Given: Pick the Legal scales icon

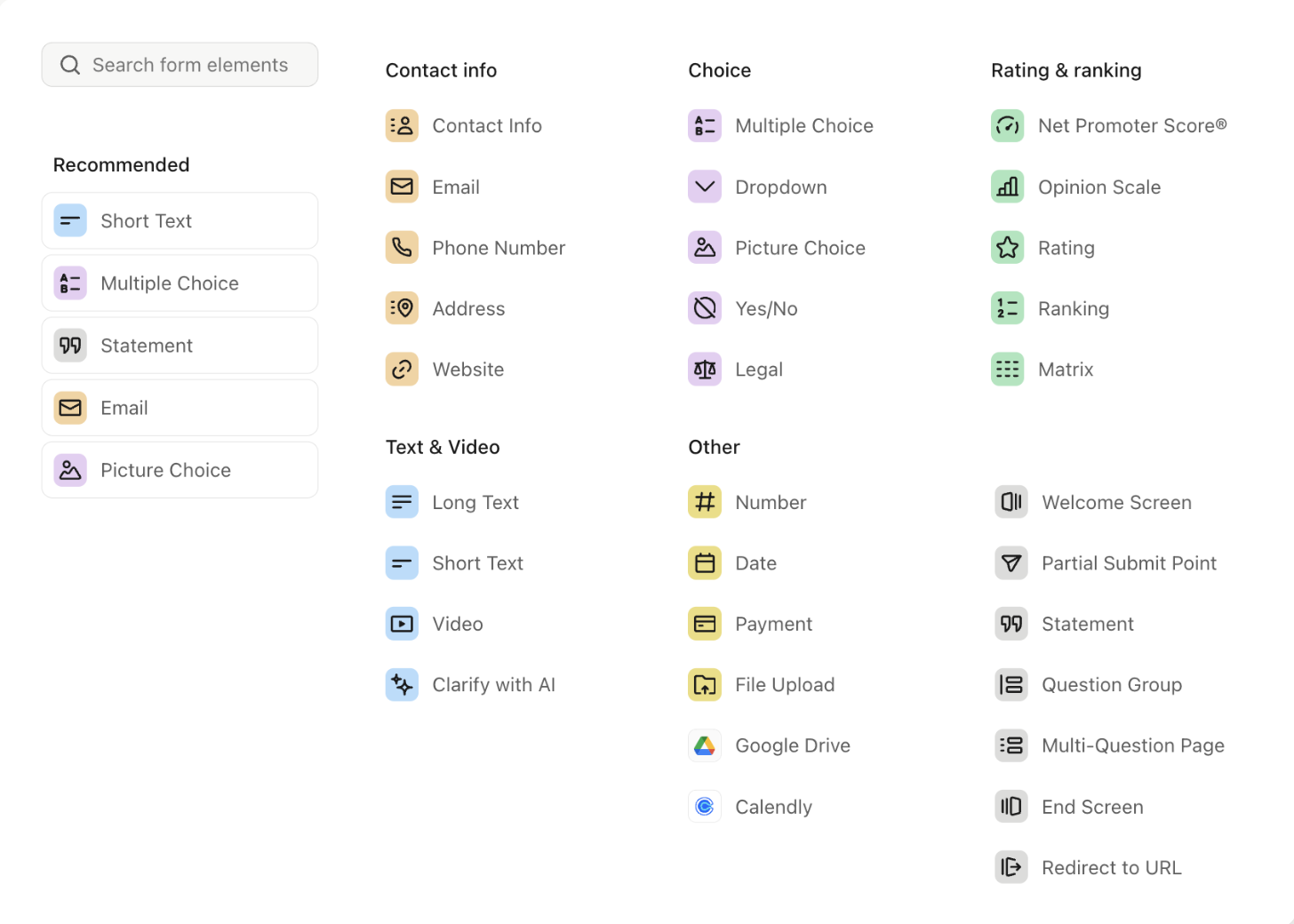Looking at the screenshot, I should [x=705, y=370].
